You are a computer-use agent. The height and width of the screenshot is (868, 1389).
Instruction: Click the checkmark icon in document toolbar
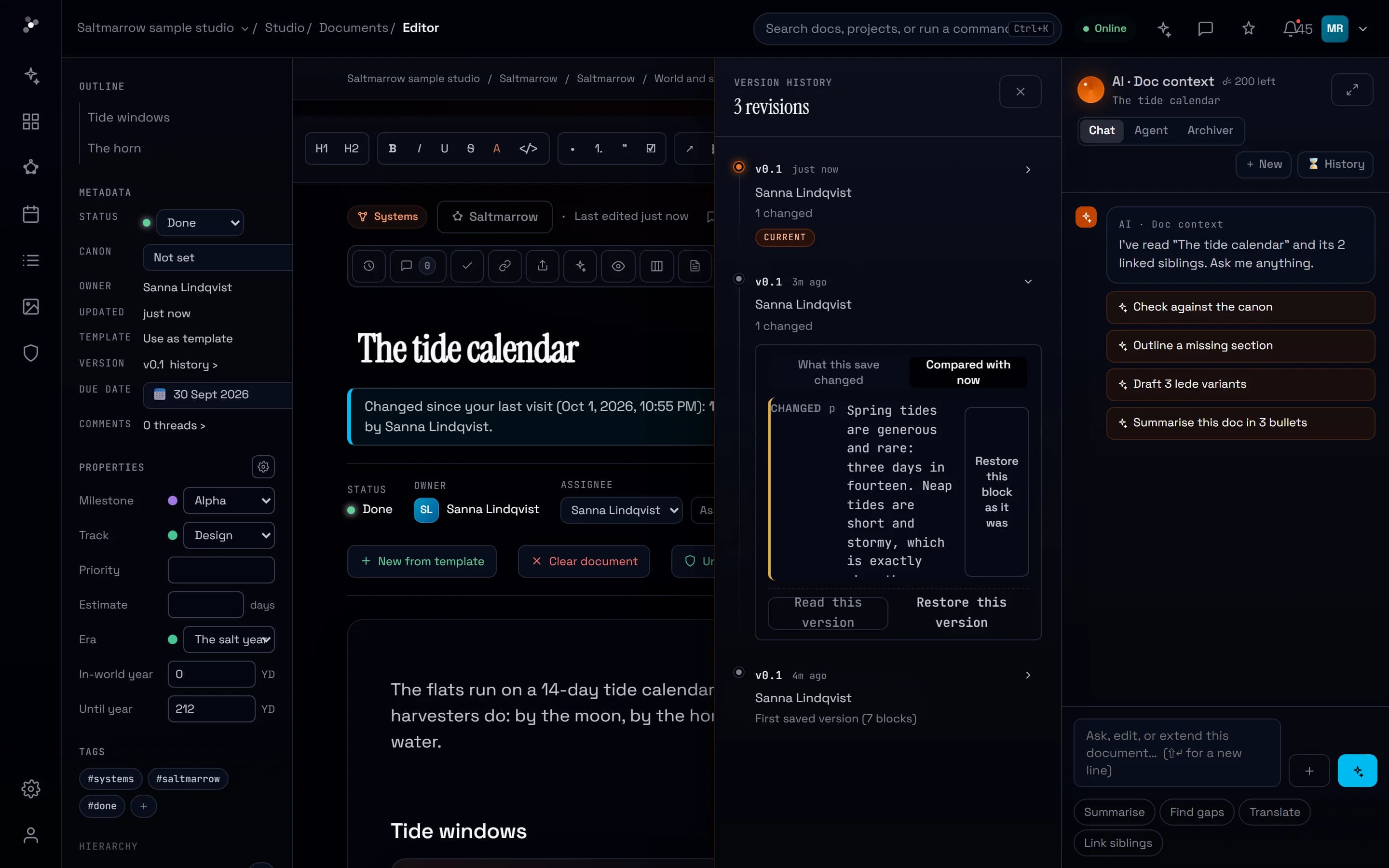(467, 266)
